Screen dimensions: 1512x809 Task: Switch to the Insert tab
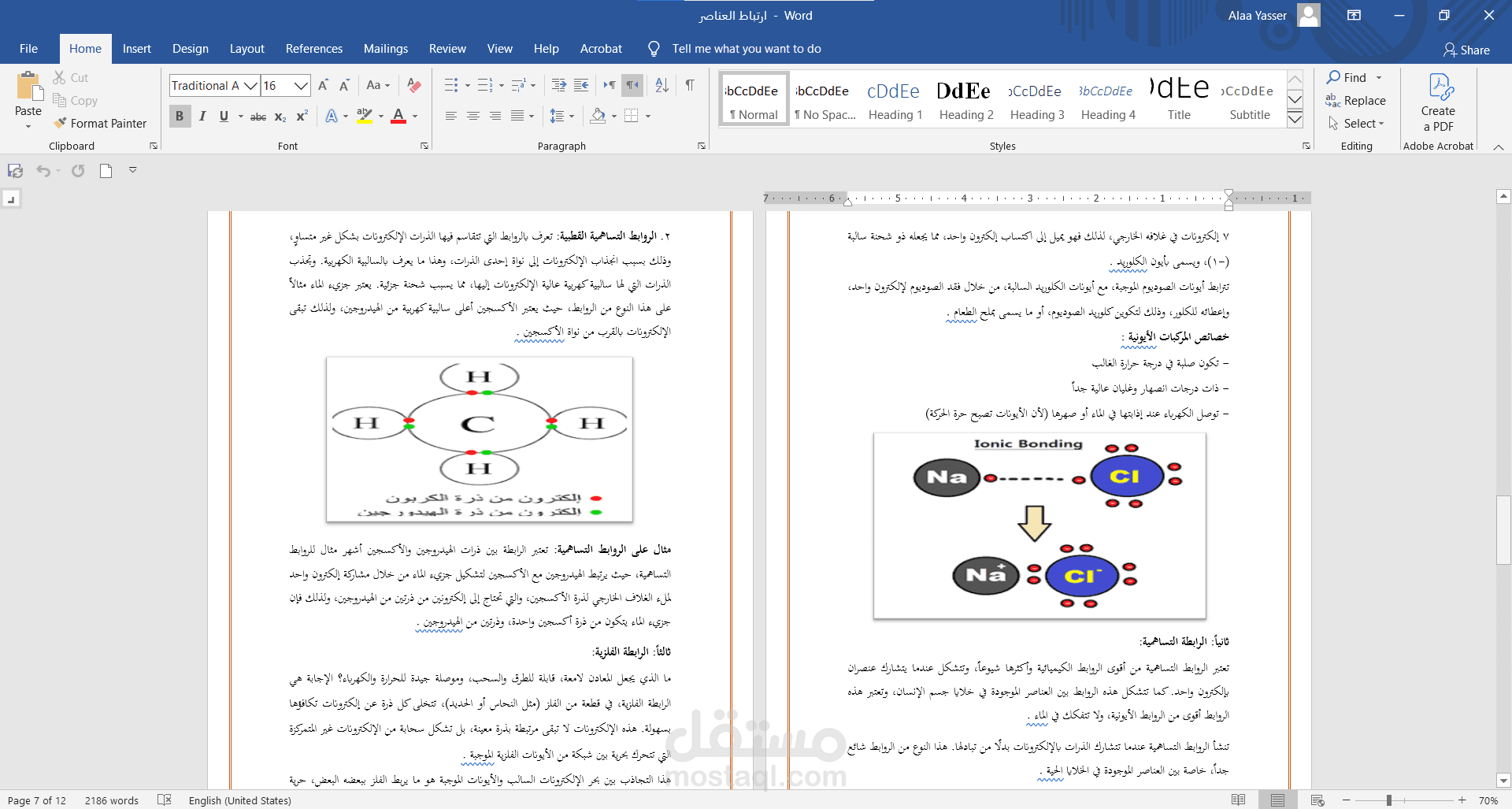click(136, 49)
